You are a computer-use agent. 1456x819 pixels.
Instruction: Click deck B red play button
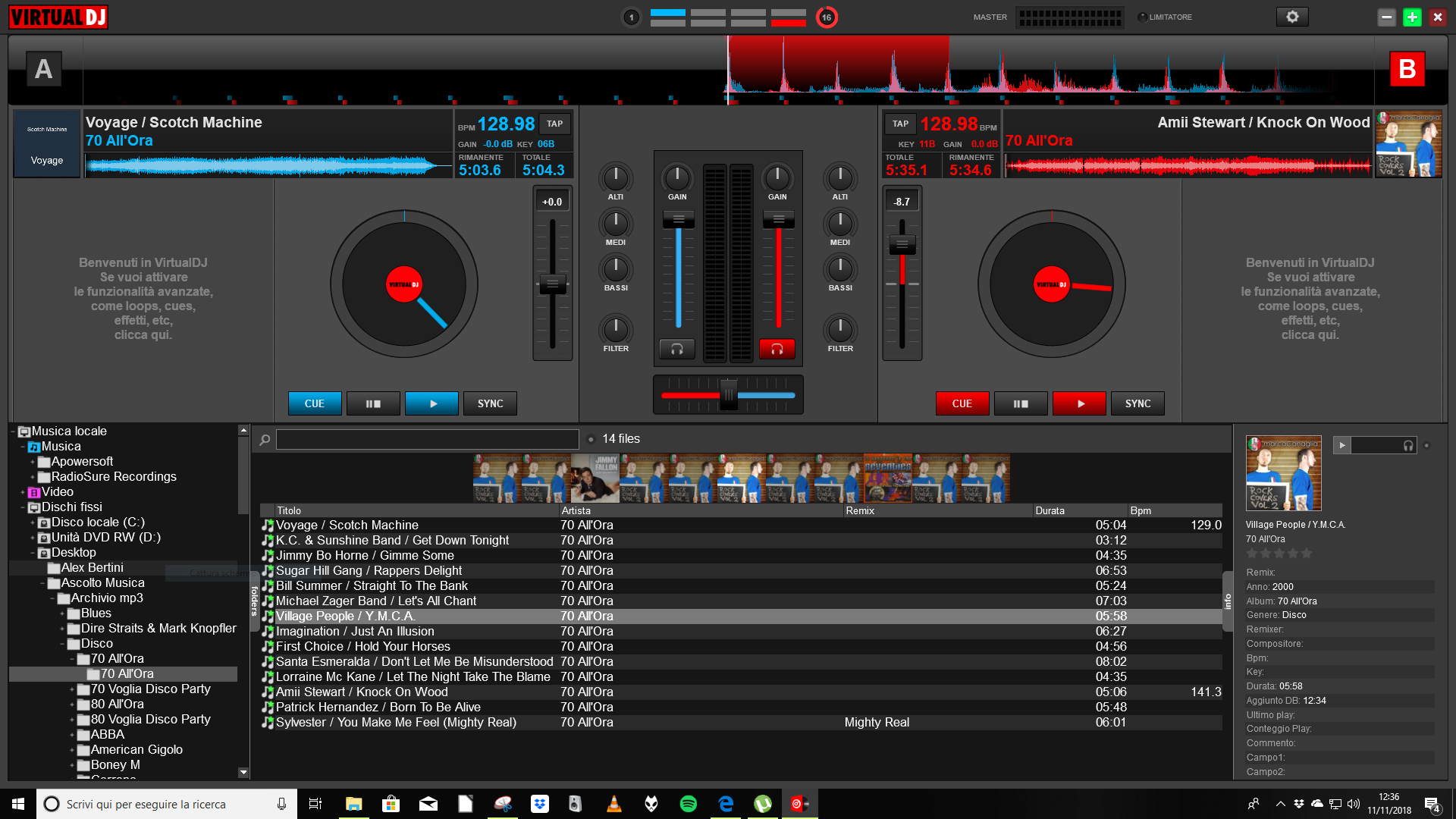coord(1080,403)
